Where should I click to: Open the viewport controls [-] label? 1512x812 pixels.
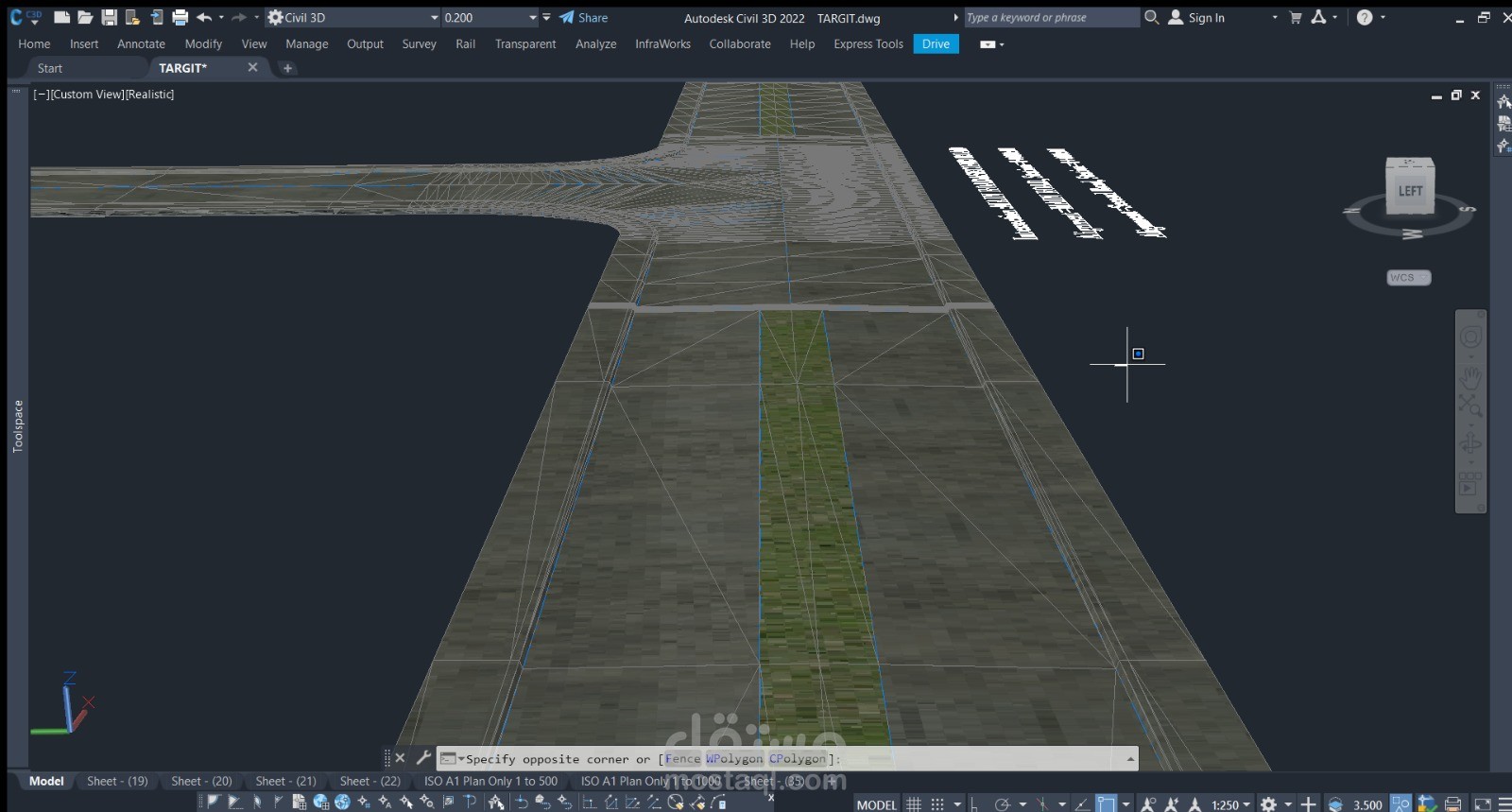[x=41, y=95]
